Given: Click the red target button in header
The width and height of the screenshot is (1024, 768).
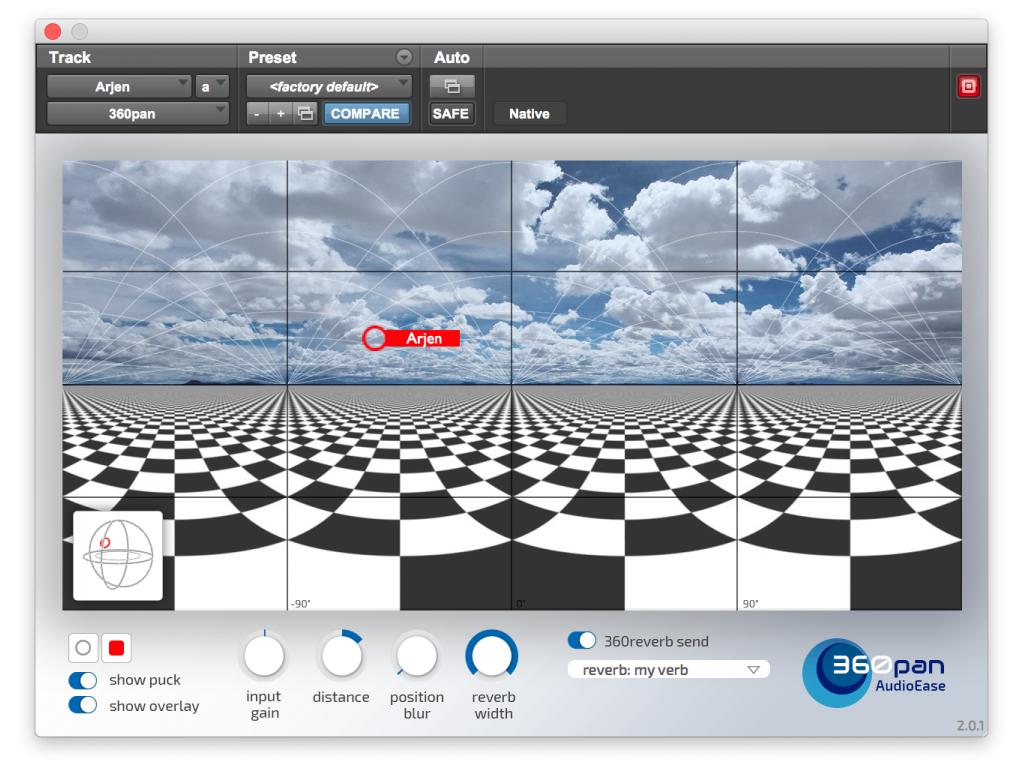Looking at the screenshot, I should (968, 87).
